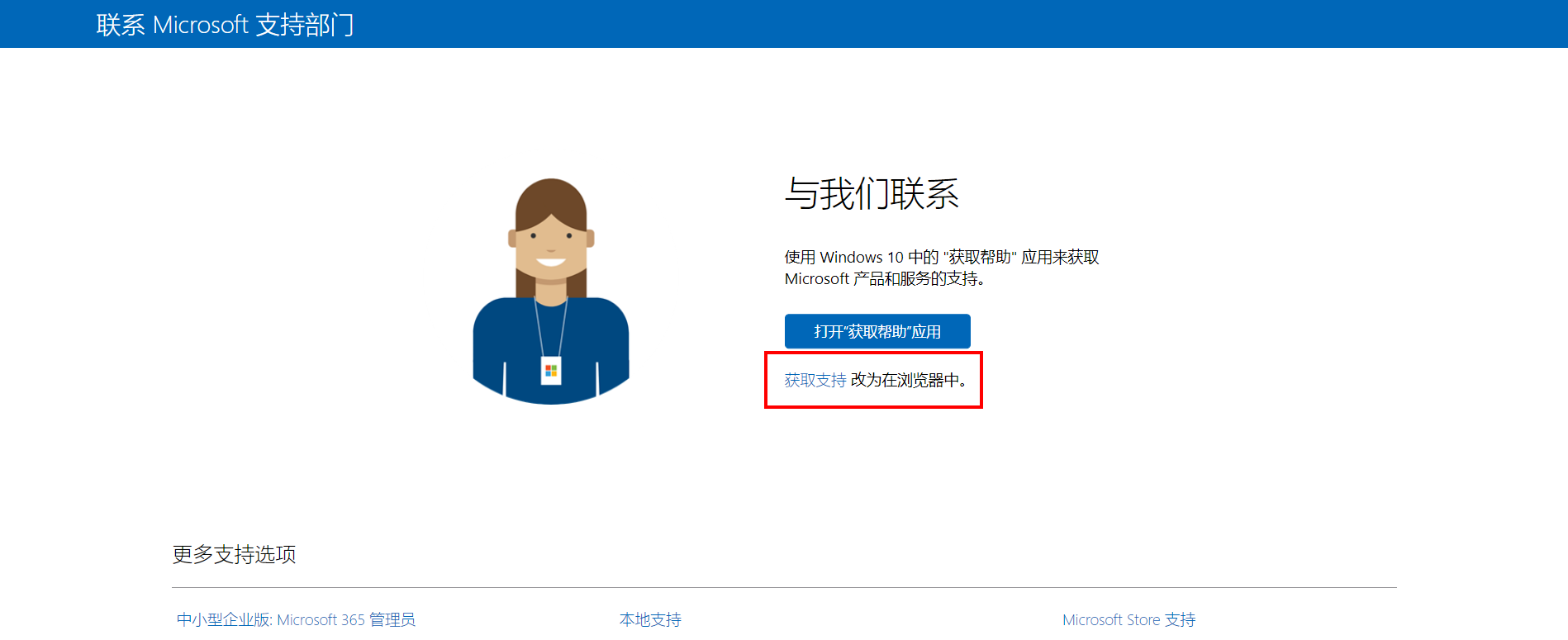Viewport: 1568px width, 640px height.
Task: Click the 与我们联系 heading
Action: pos(871,194)
